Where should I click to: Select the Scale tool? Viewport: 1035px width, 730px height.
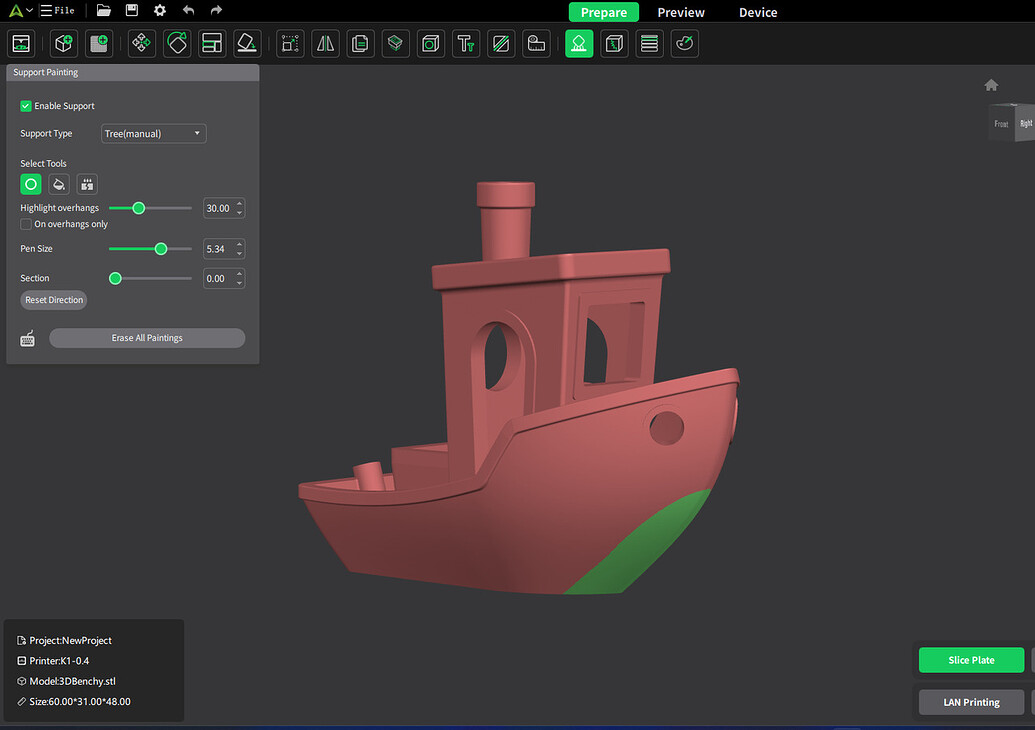click(x=211, y=43)
